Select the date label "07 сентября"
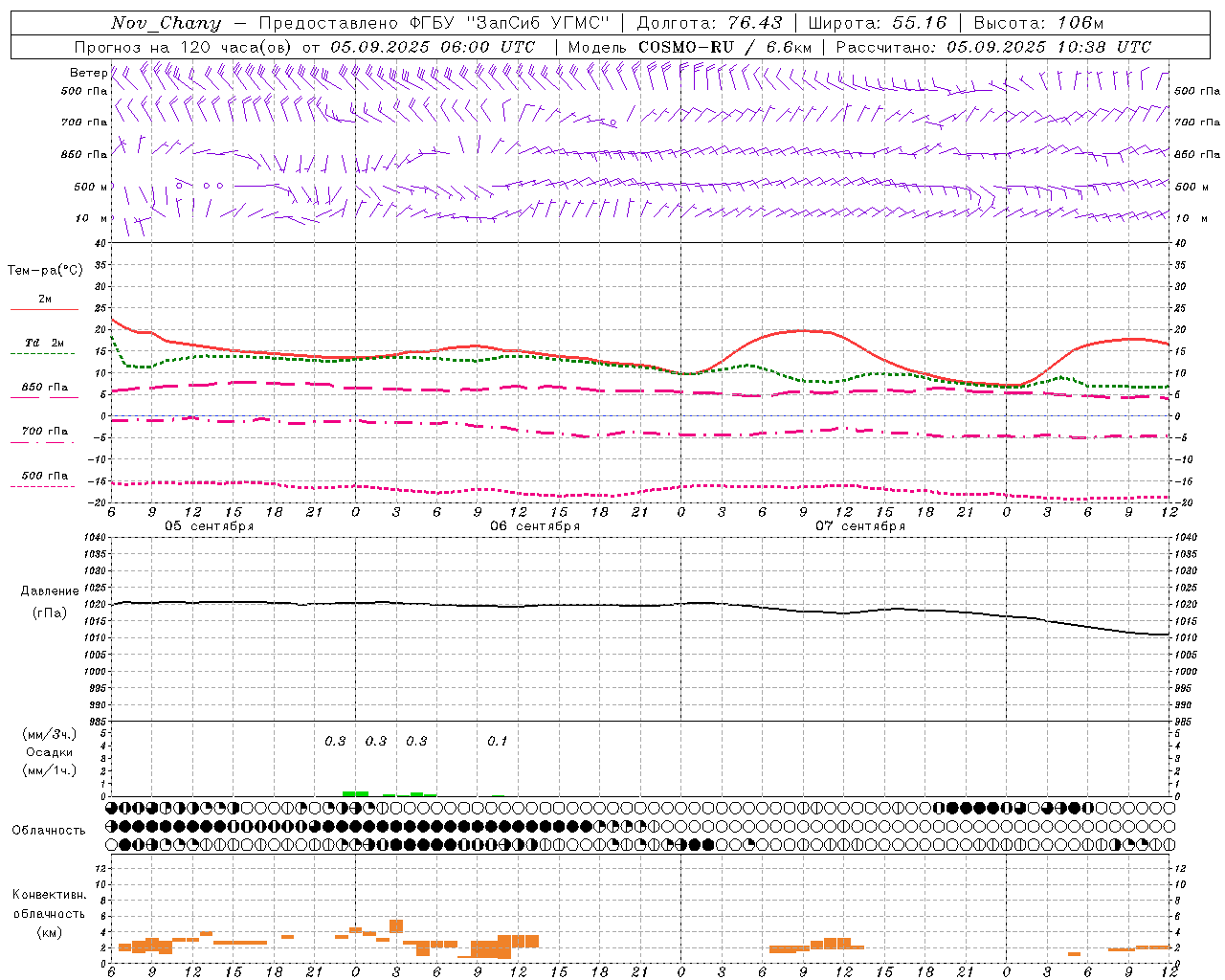 coord(860,526)
